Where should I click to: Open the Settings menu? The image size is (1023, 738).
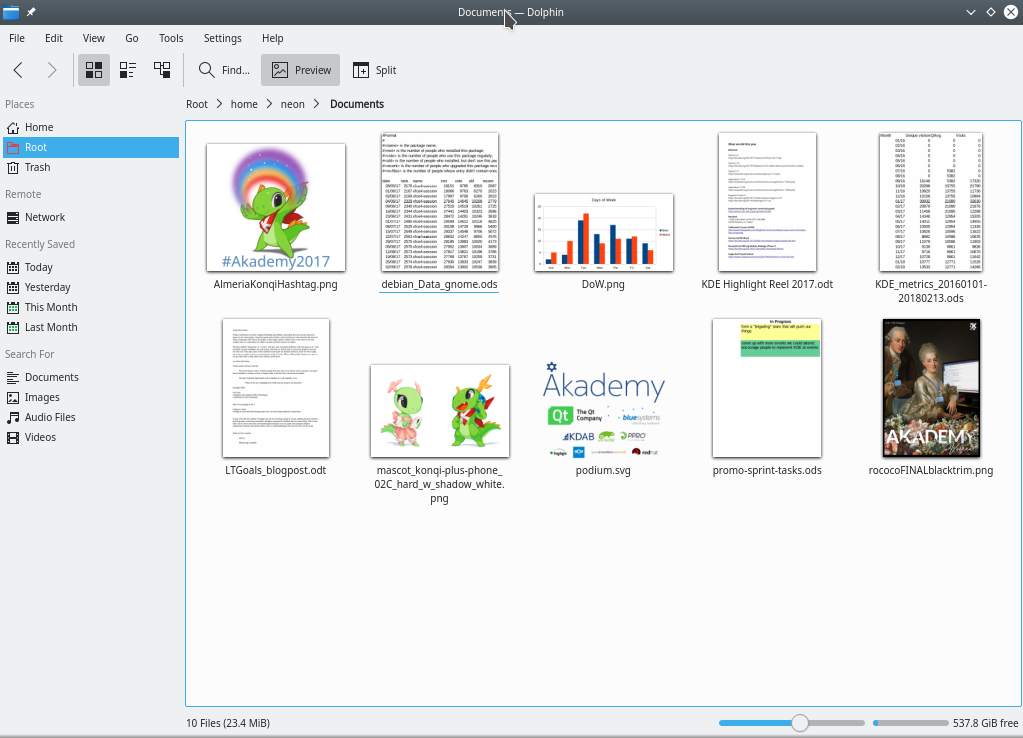(222, 38)
